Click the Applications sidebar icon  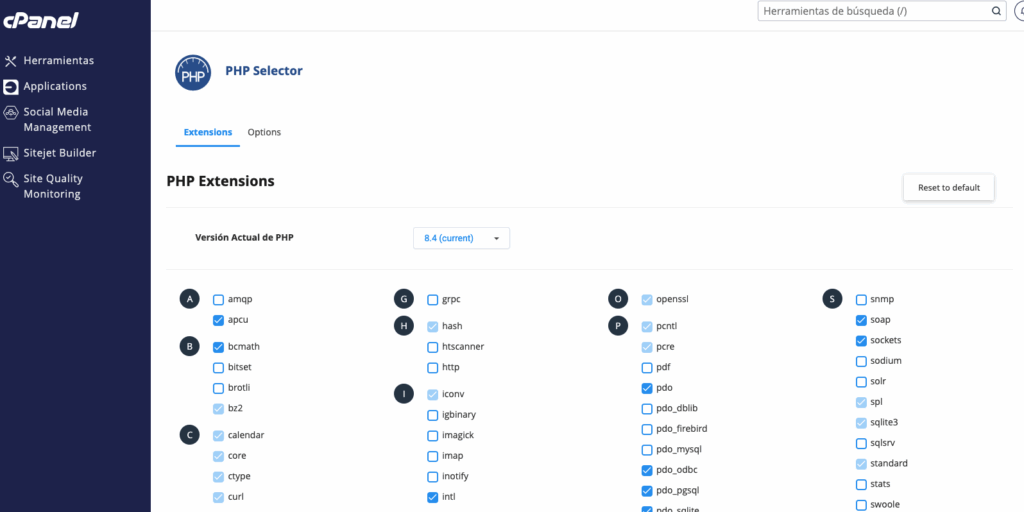click(x=10, y=86)
